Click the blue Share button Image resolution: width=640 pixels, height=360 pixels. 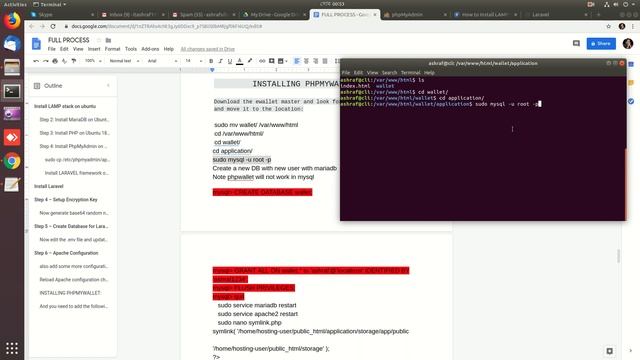[601, 44]
